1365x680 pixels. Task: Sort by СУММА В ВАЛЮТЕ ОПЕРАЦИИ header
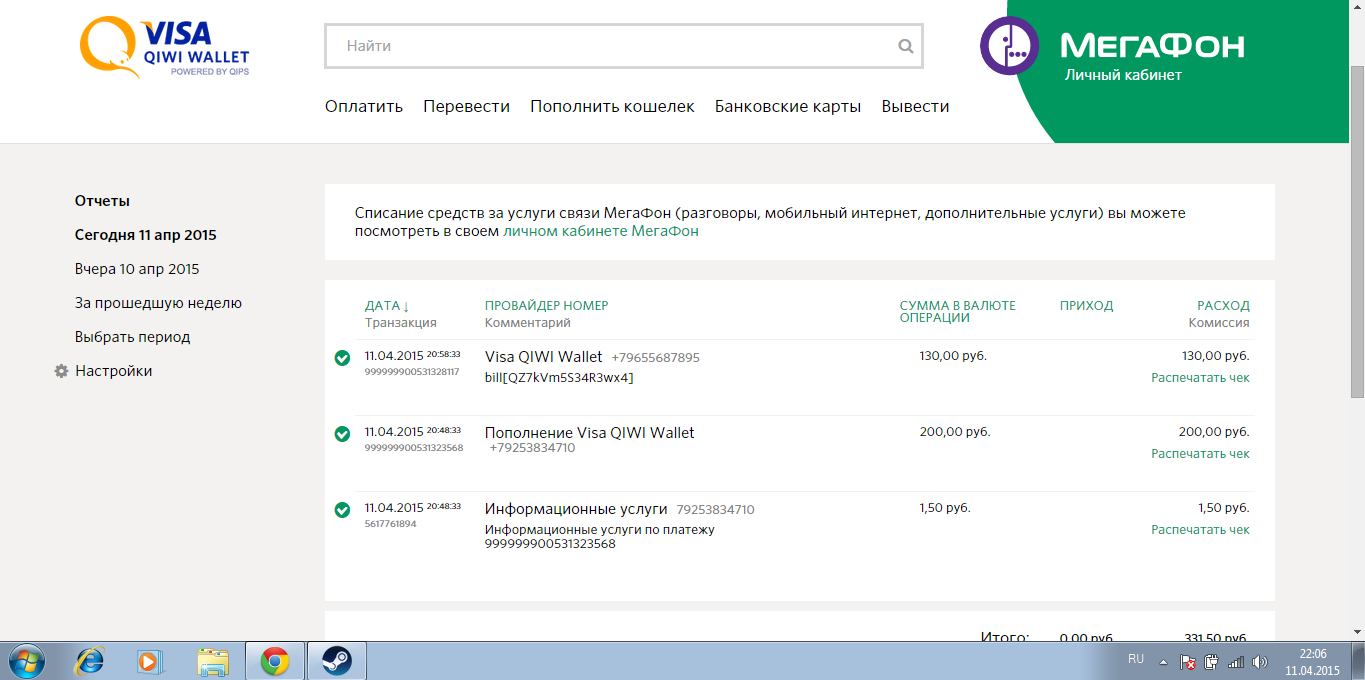pos(957,312)
